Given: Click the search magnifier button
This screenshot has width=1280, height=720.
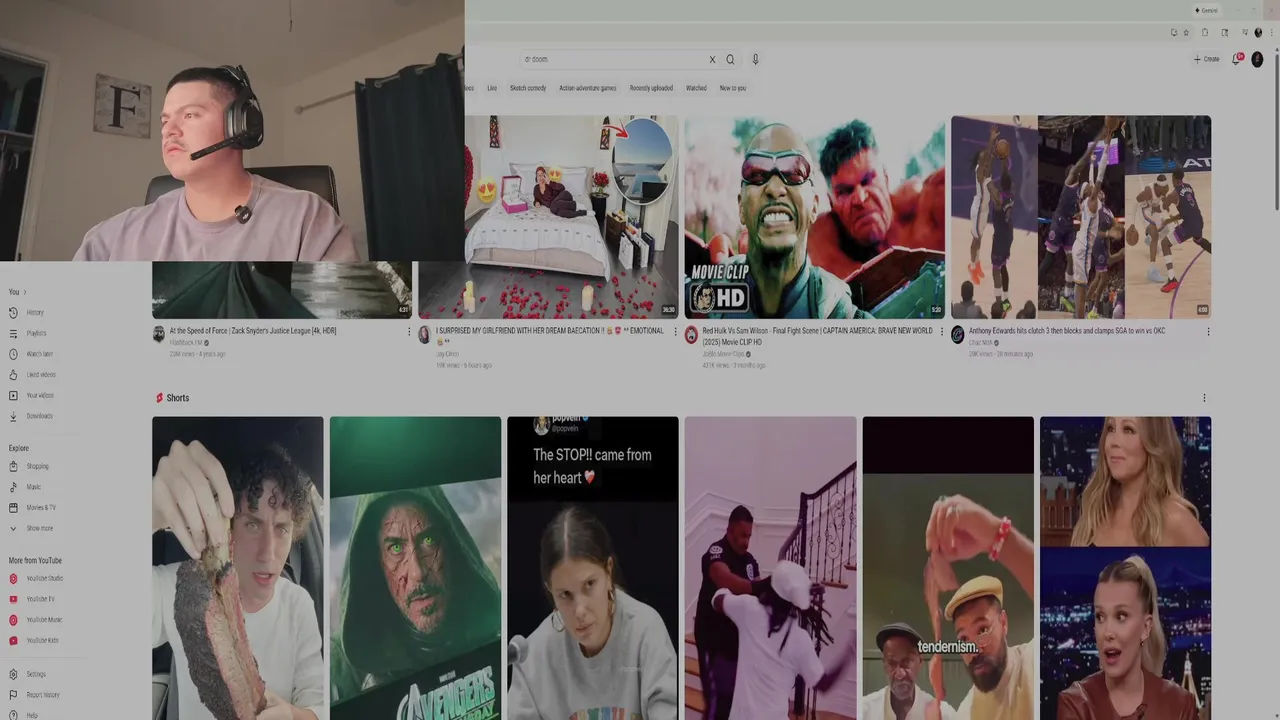Looking at the screenshot, I should [730, 59].
